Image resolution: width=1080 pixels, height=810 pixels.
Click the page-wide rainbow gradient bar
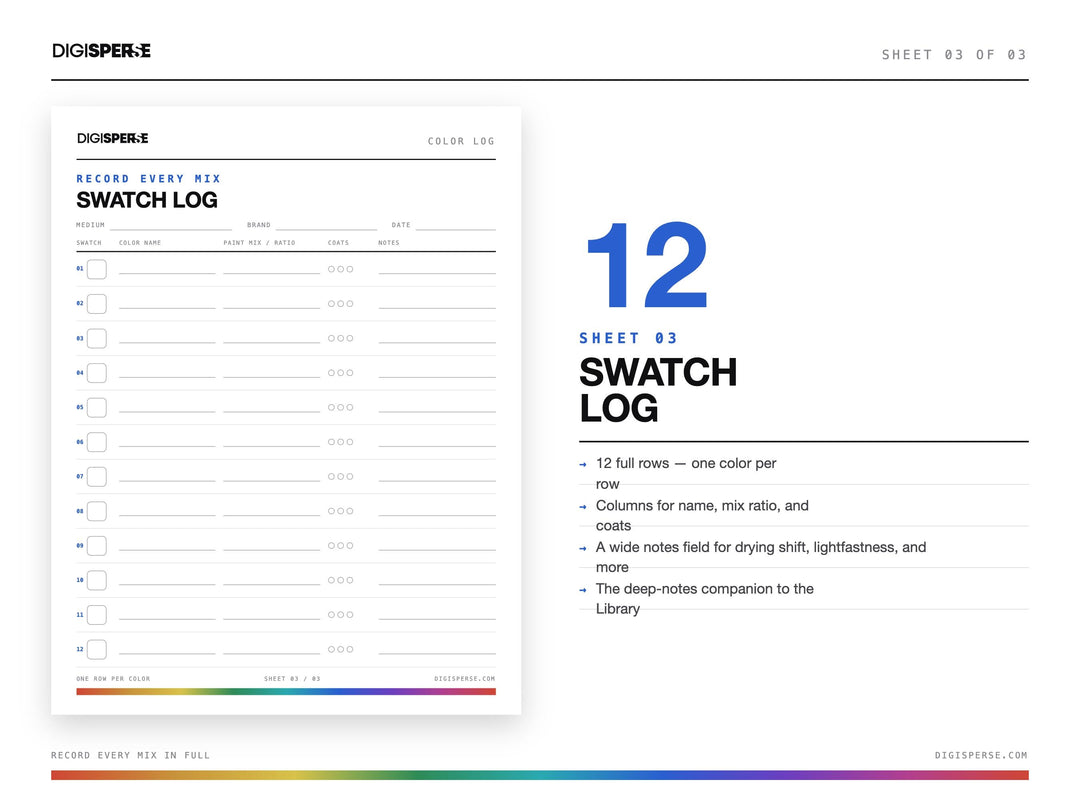click(540, 776)
